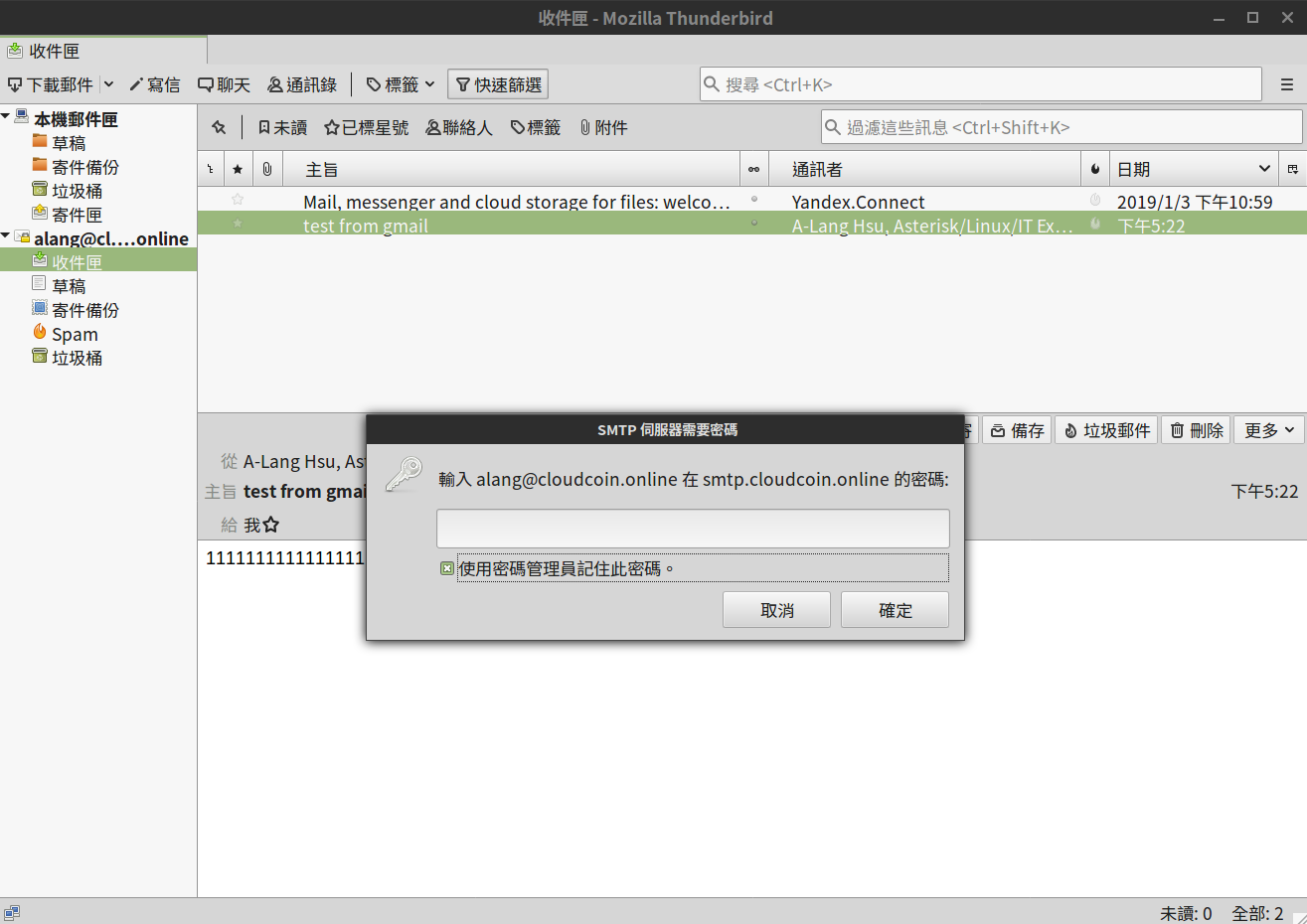
Task: Open the column picker icon in the header
Action: [x=1293, y=169]
